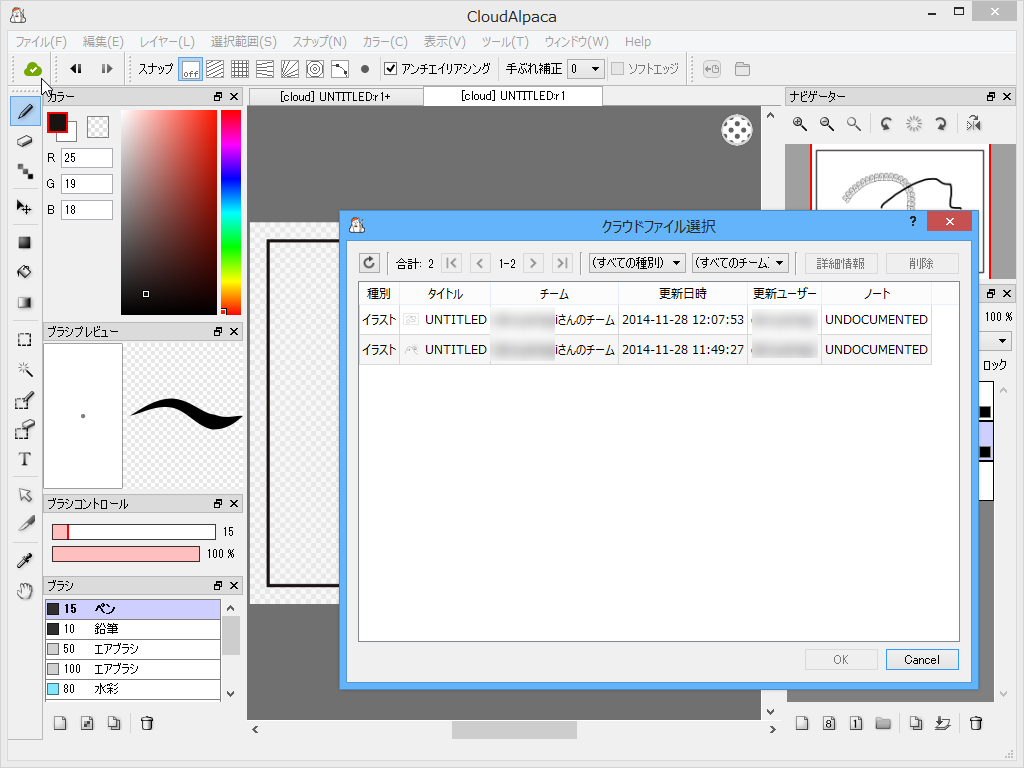Select the Magic Wand tool

(x=25, y=370)
